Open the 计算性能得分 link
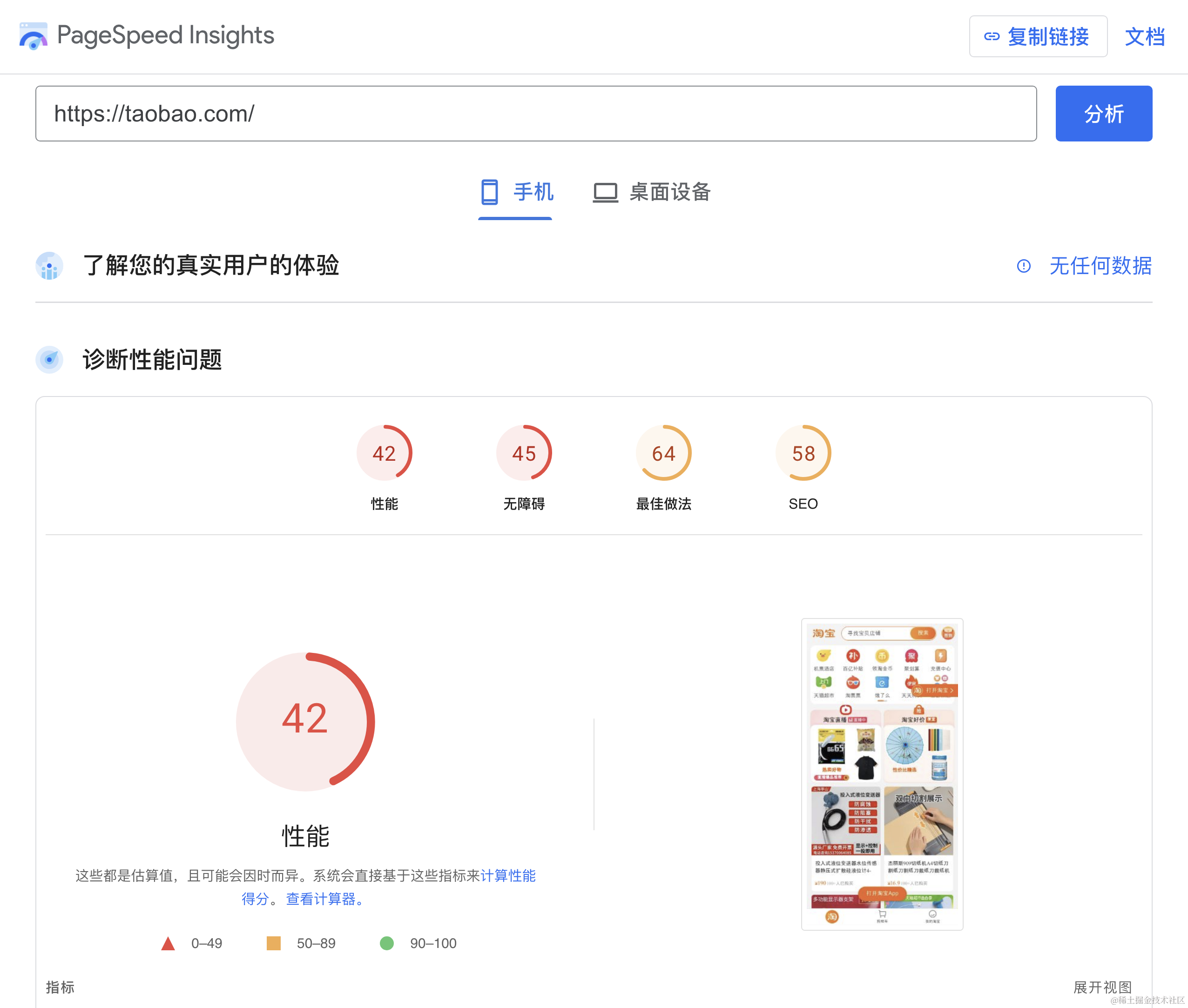The image size is (1188, 1008). tap(508, 875)
